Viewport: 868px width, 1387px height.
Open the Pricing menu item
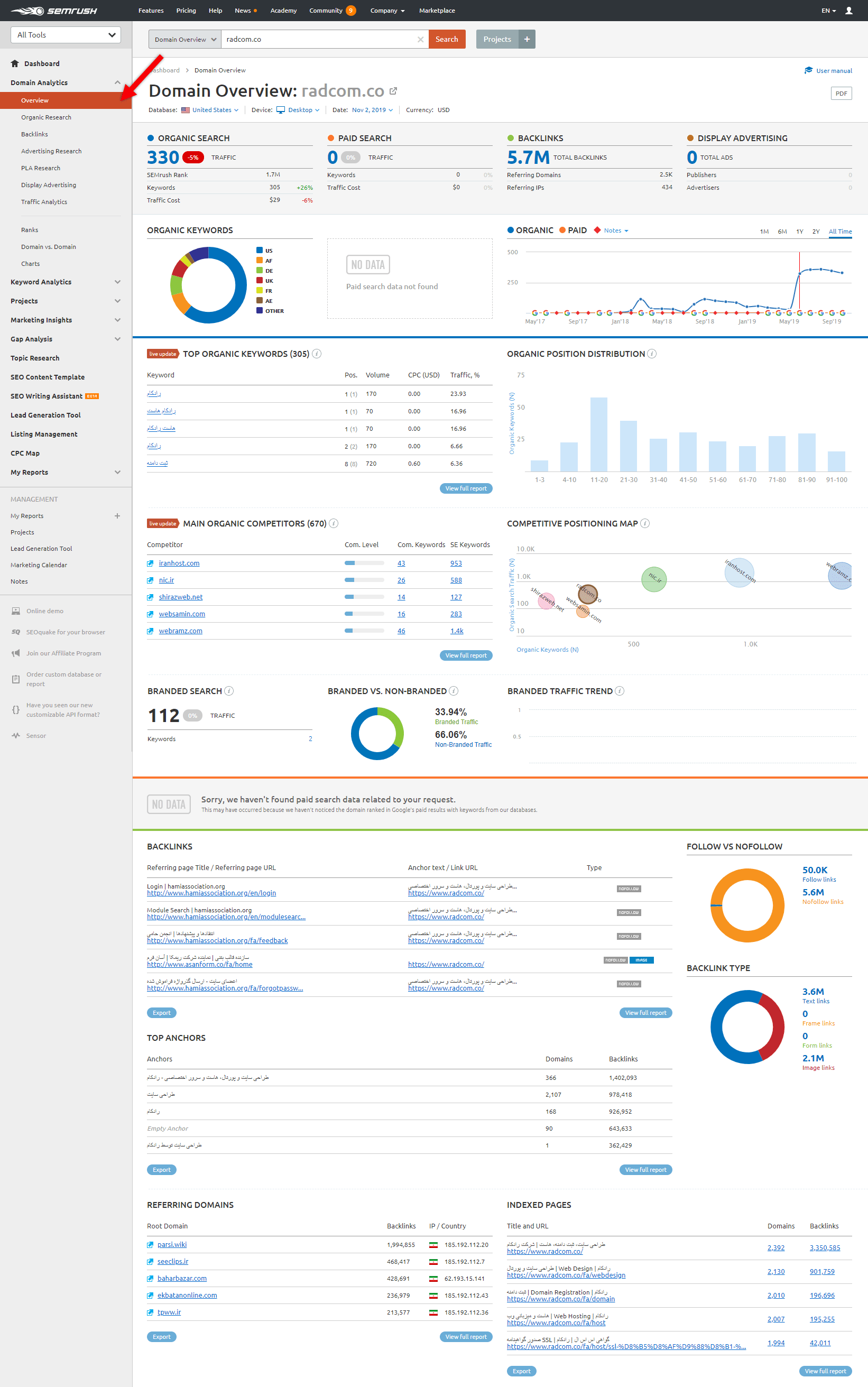(186, 11)
